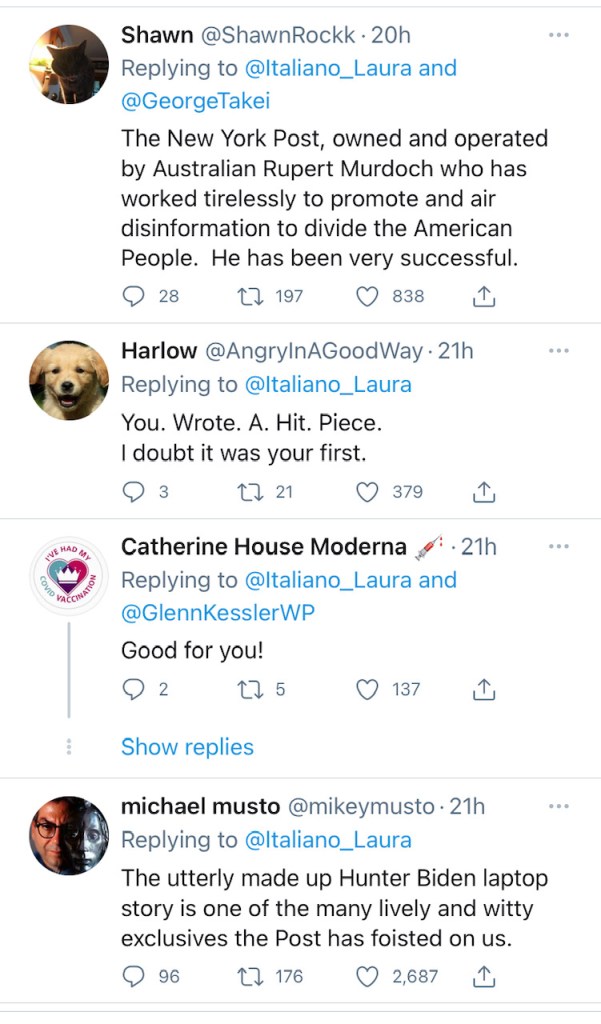
Task: Reply to Shawn's tweet about New York Post
Action: click(135, 296)
